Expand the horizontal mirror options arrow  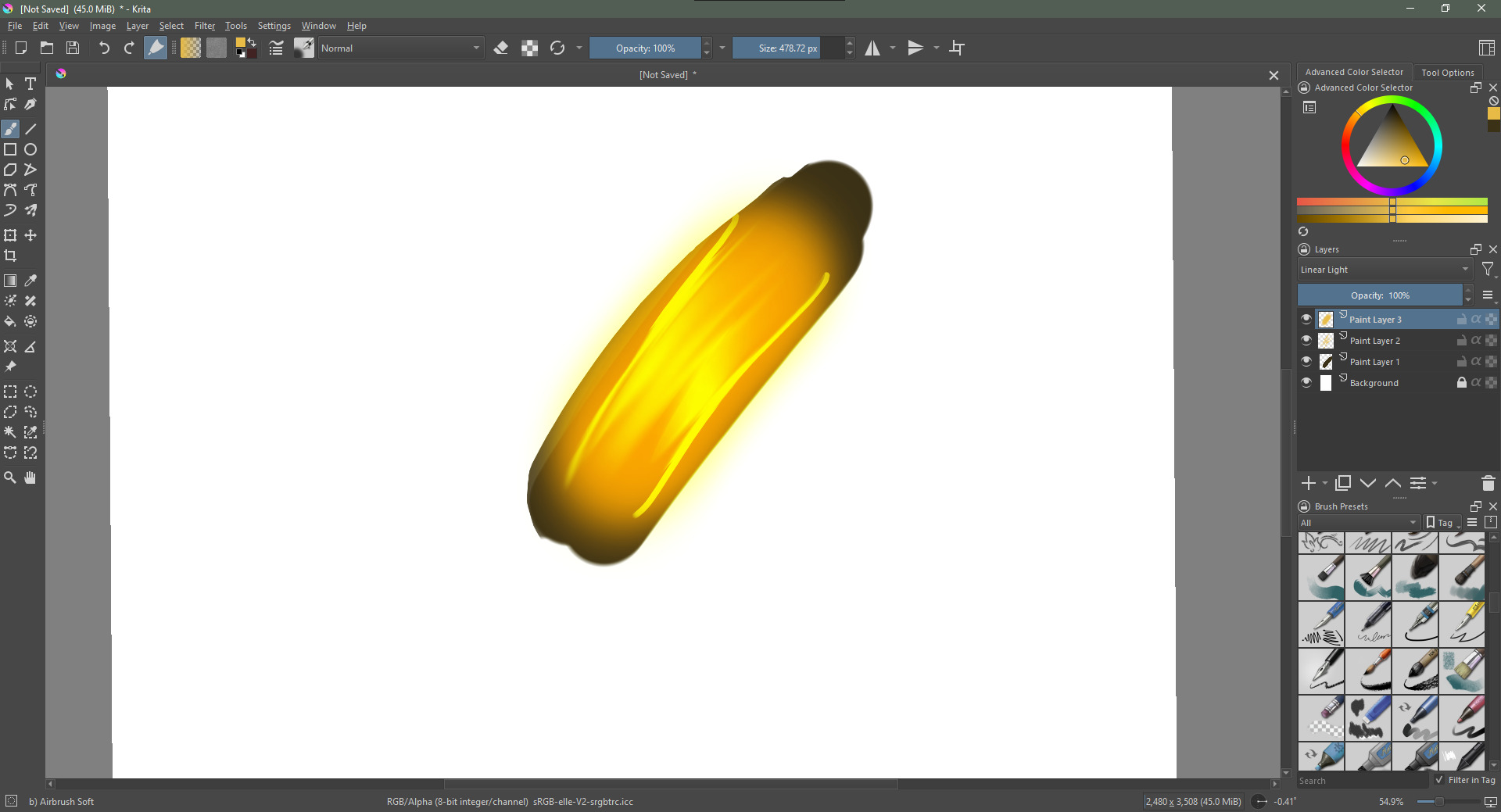[x=893, y=48]
